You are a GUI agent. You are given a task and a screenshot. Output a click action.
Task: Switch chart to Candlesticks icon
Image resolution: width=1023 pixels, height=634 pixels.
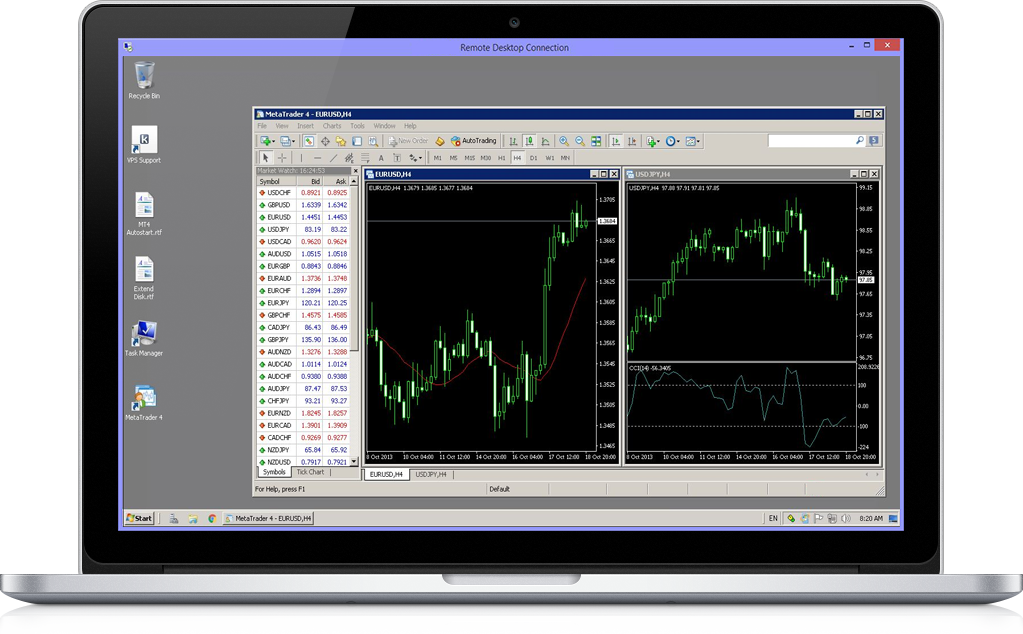click(530, 141)
